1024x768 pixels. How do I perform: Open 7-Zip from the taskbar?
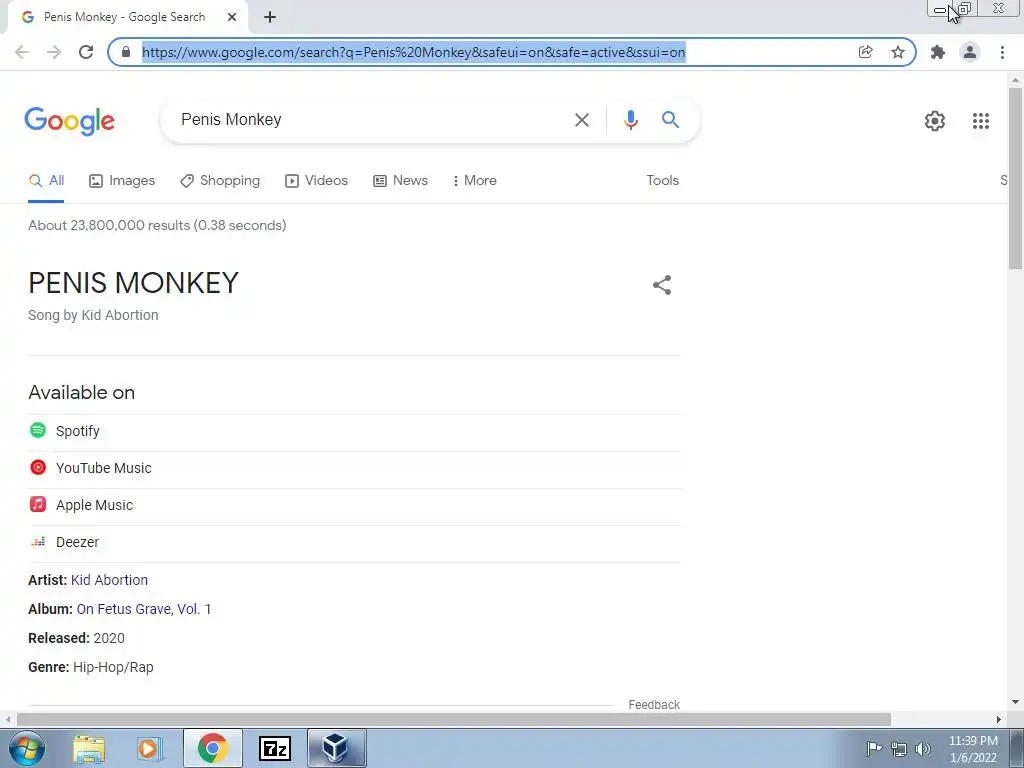tap(275, 748)
